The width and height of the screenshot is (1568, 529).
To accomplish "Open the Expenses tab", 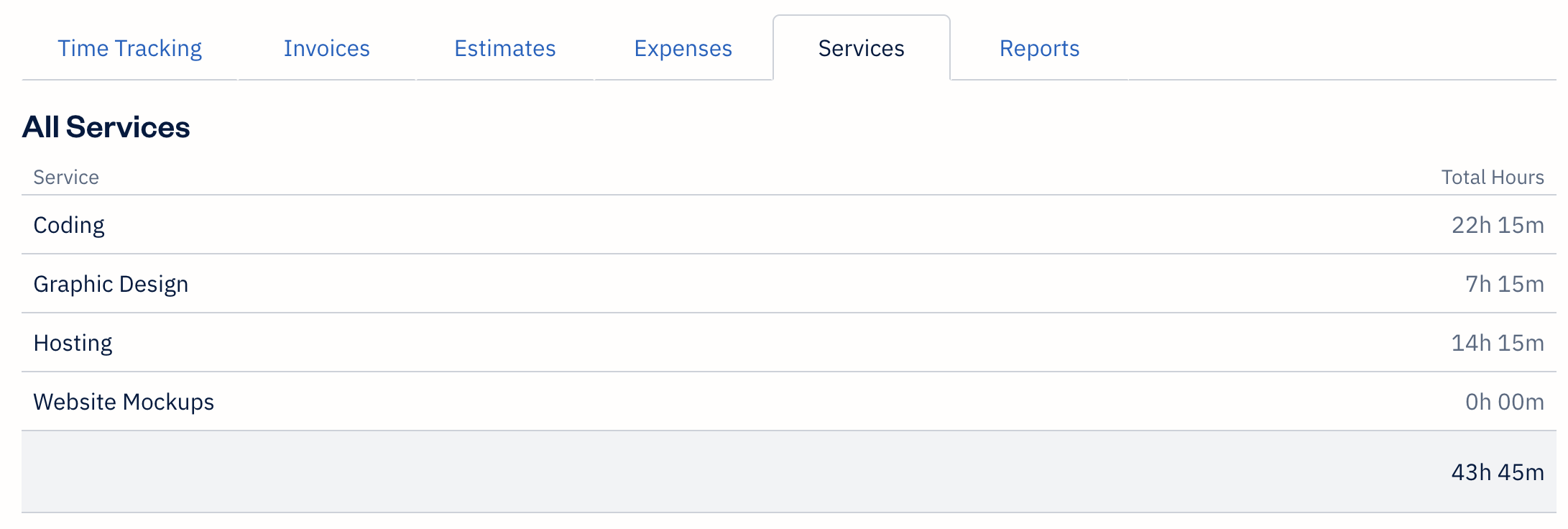I will point(682,48).
